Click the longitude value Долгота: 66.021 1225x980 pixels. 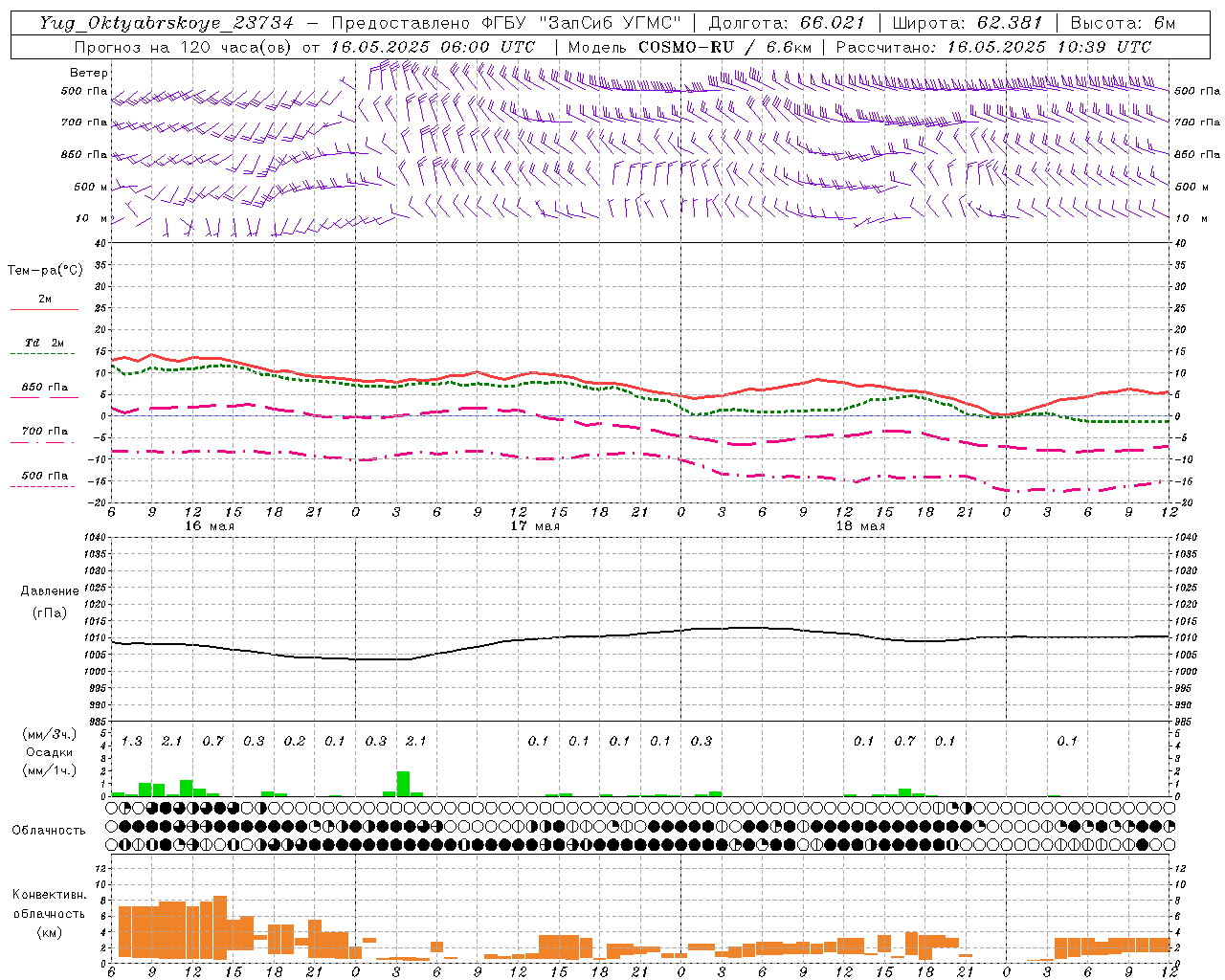click(787, 23)
